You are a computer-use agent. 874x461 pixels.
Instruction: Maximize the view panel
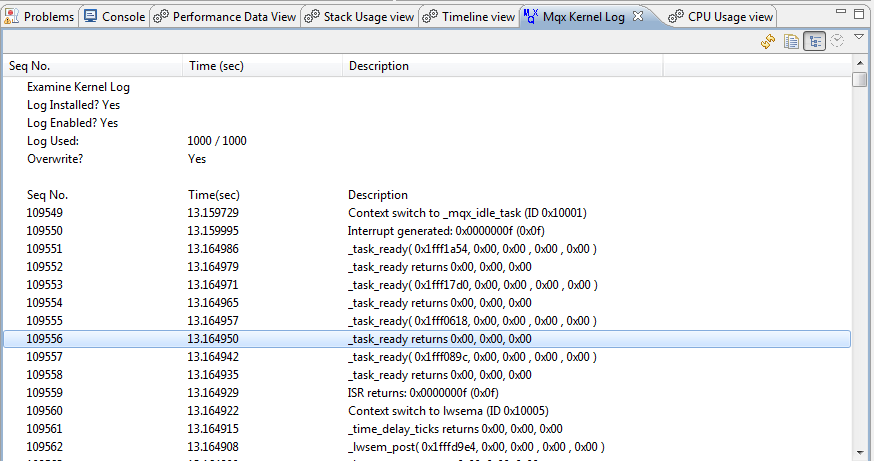click(857, 14)
